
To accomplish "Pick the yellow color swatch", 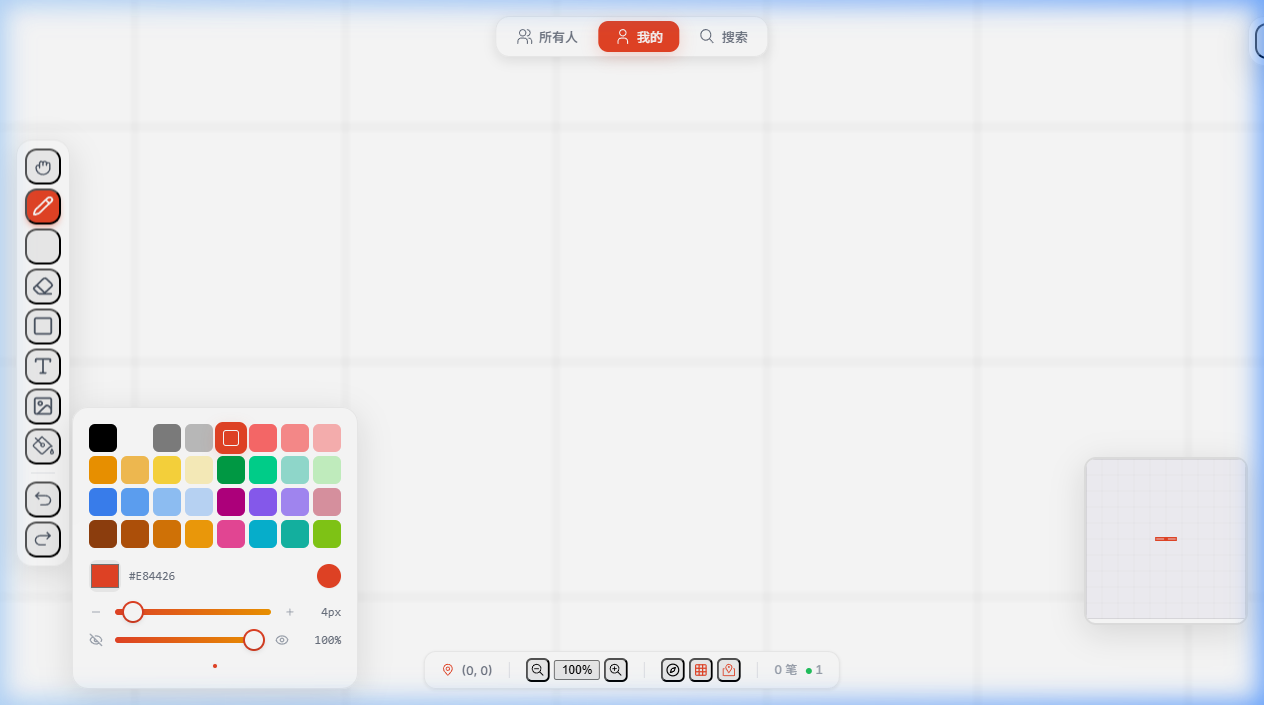I will pos(167,470).
